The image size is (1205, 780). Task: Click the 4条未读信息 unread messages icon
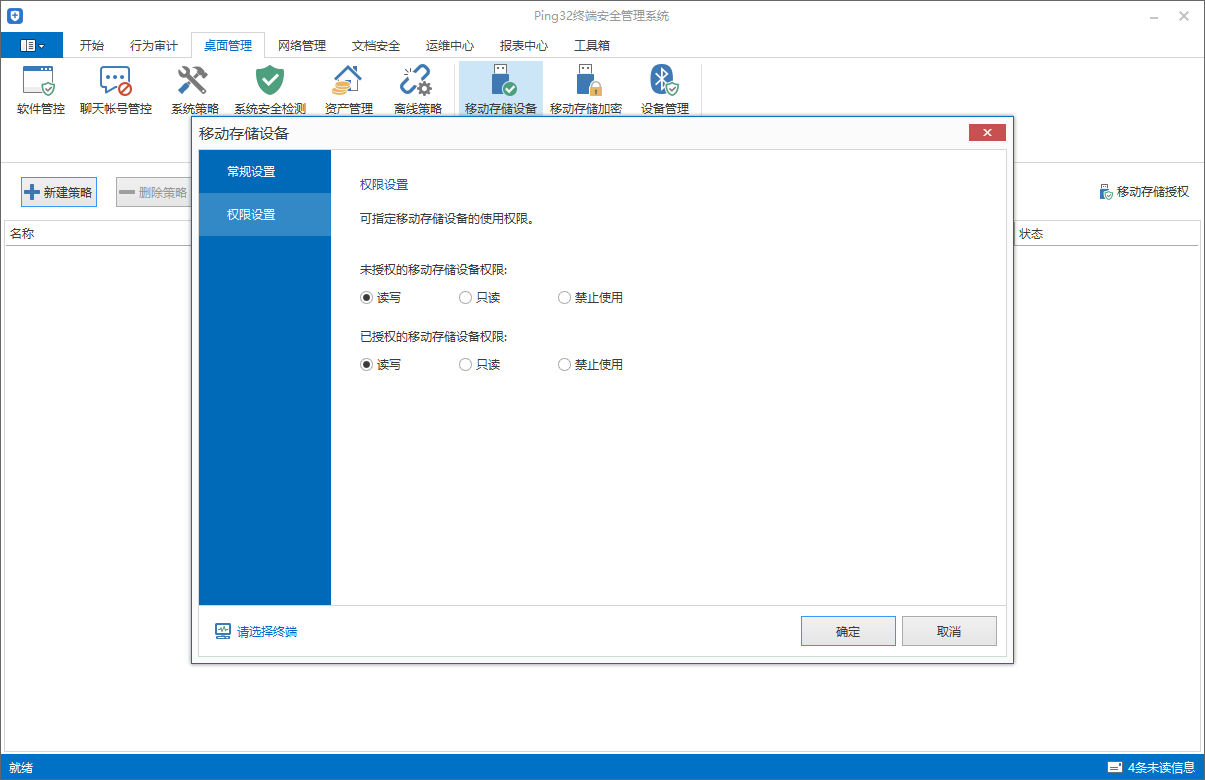(1115, 768)
